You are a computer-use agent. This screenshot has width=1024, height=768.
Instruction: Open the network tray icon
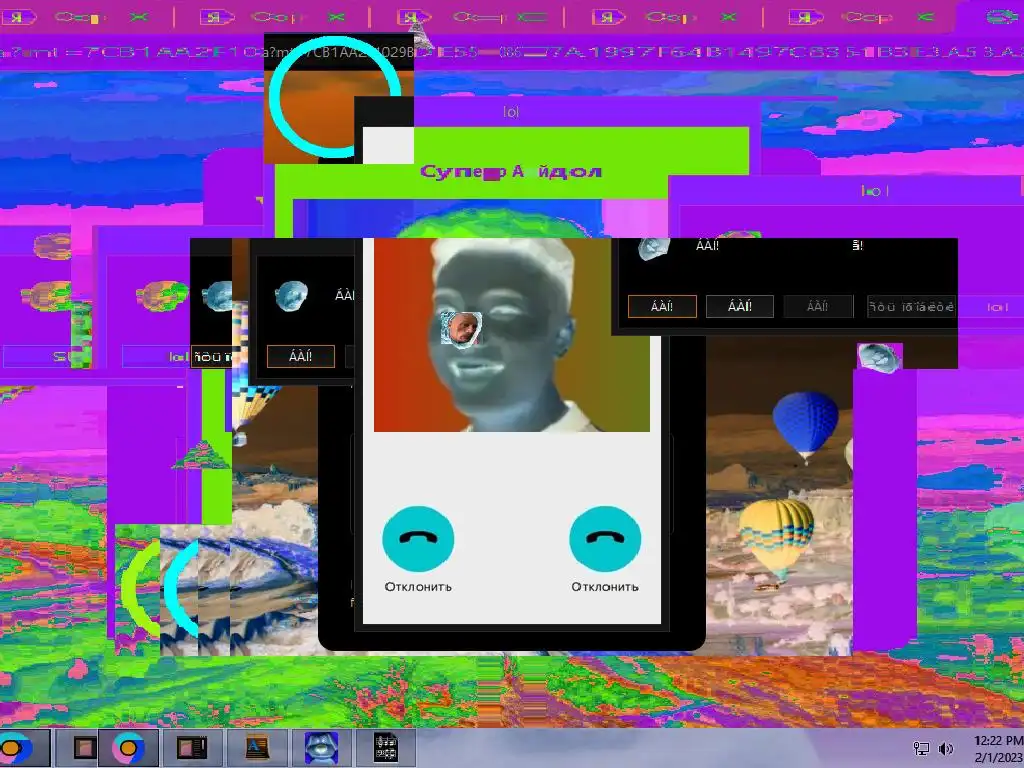921,748
